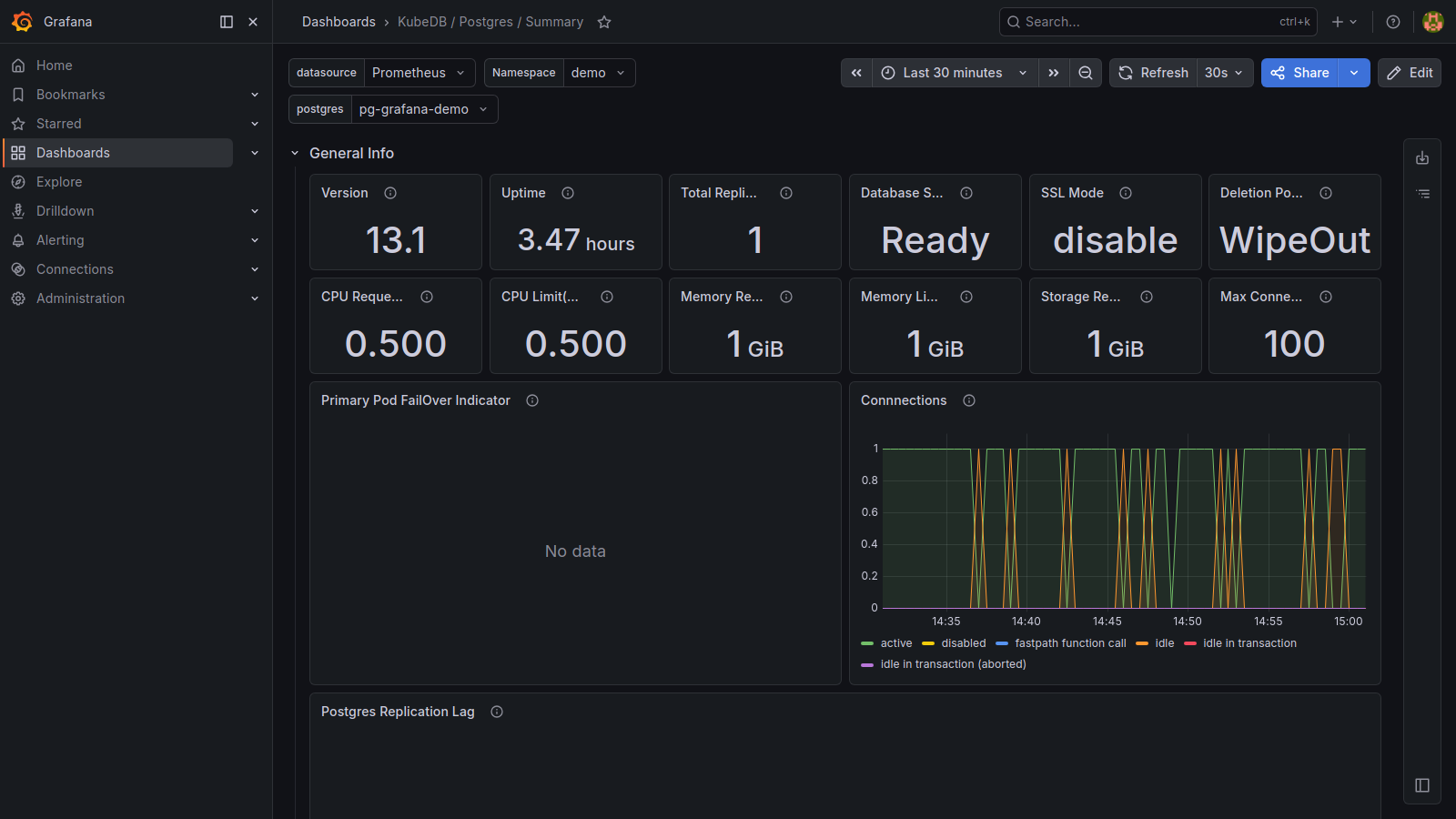Zoom out the time range
The width and height of the screenshot is (1456, 819).
1086,73
